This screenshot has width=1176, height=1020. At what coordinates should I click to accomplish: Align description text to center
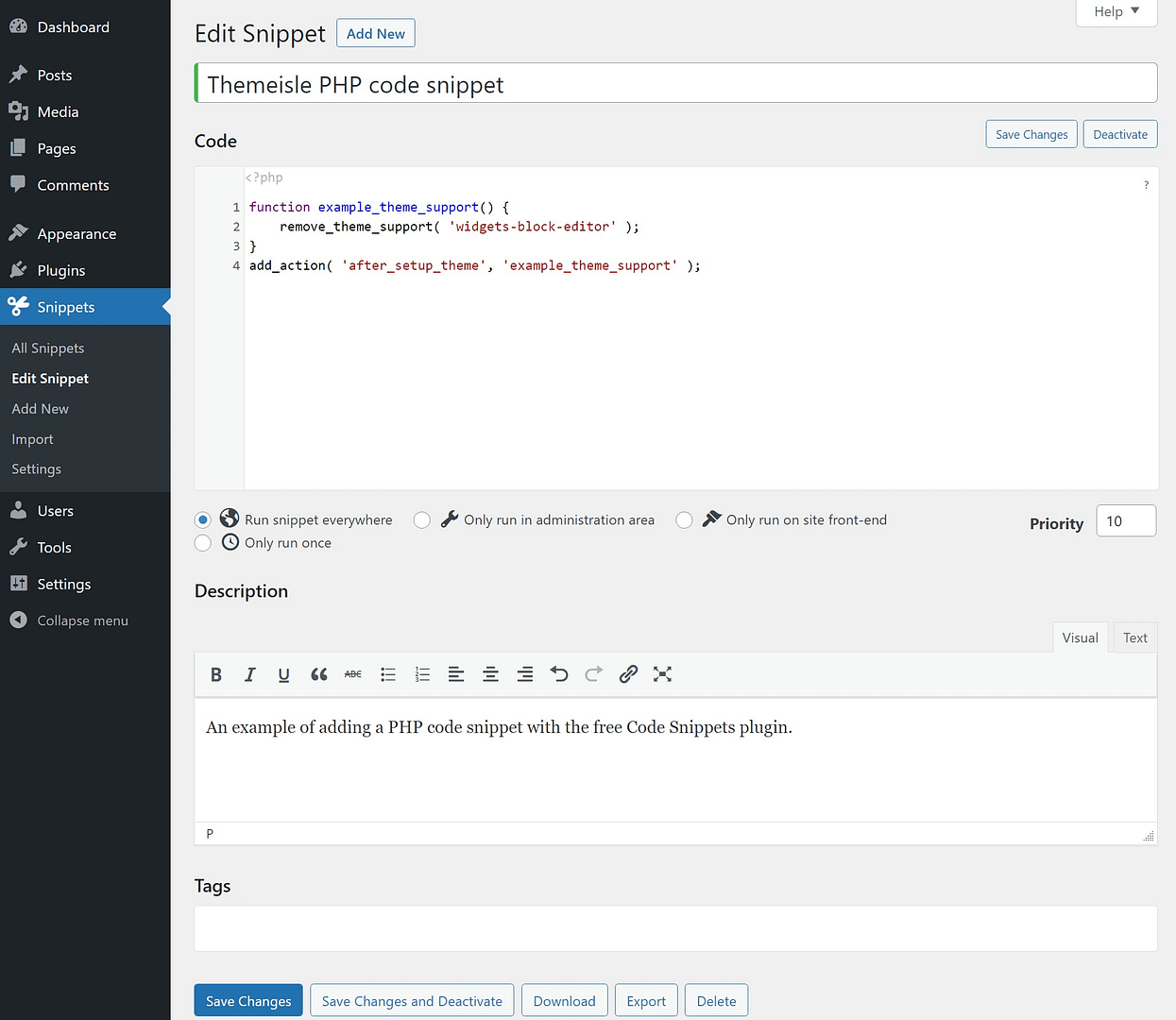coord(490,674)
